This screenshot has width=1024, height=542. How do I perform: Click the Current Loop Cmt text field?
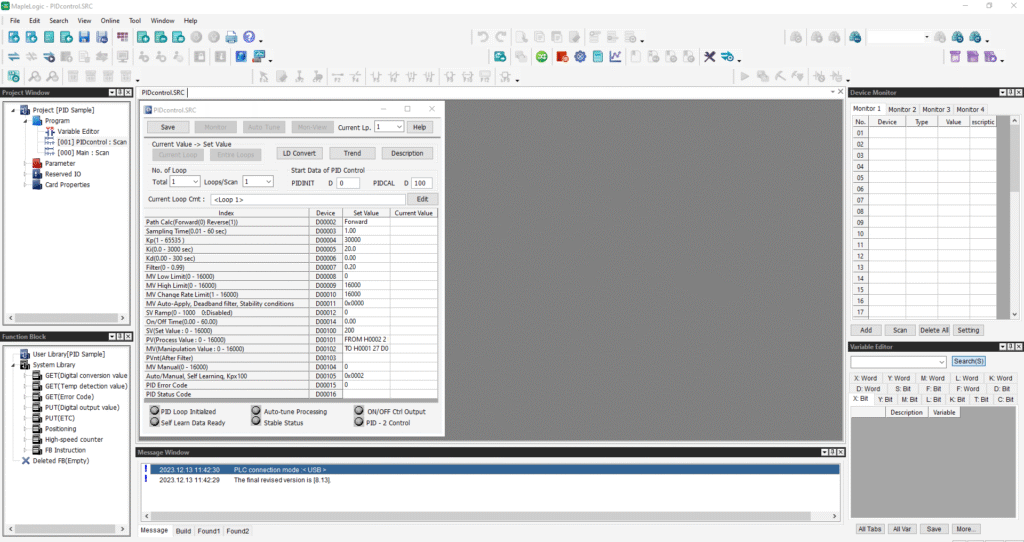click(x=308, y=200)
